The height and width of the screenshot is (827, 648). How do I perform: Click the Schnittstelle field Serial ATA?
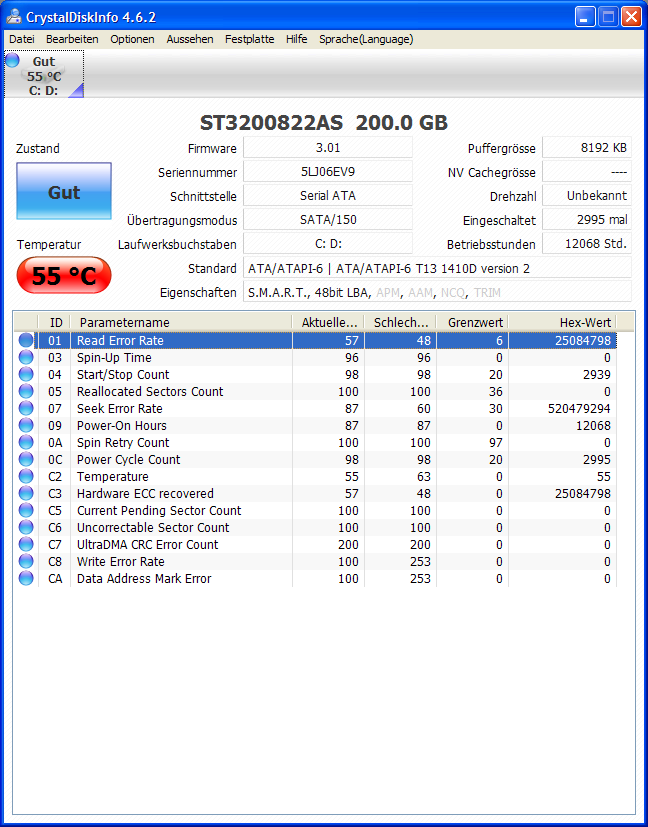328,196
